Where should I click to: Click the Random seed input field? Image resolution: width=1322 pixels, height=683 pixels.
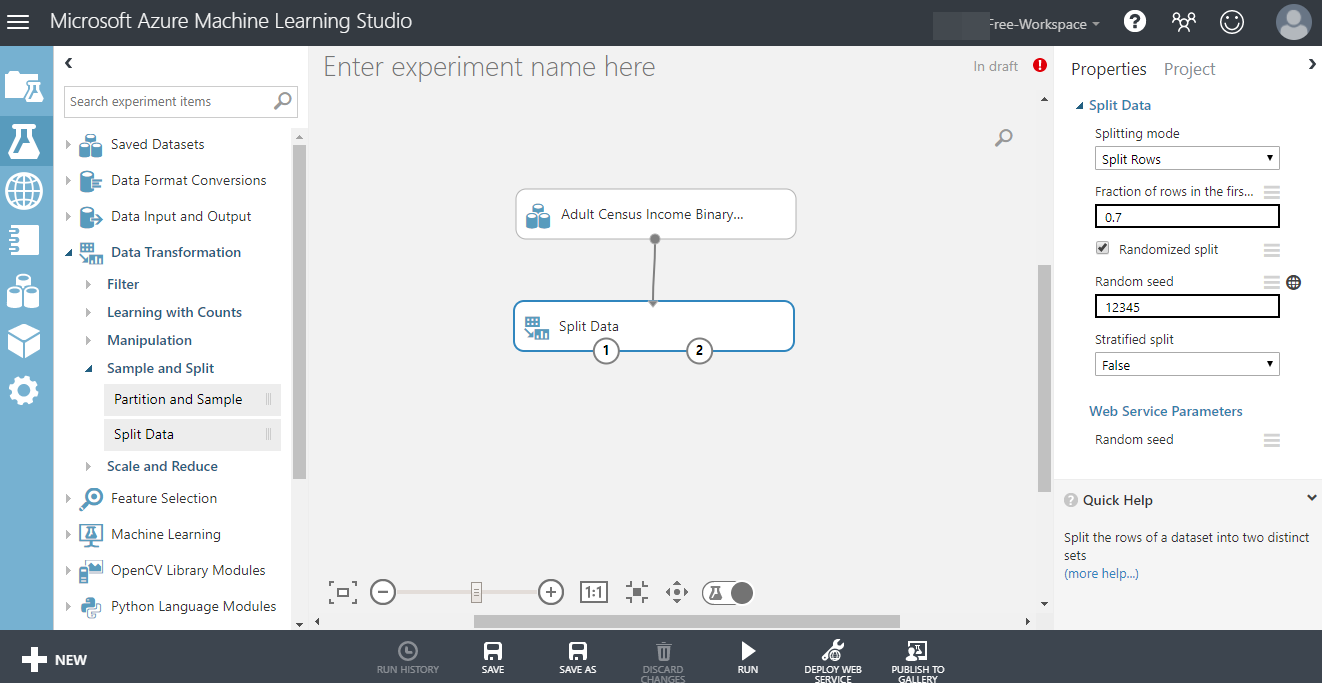(1187, 306)
